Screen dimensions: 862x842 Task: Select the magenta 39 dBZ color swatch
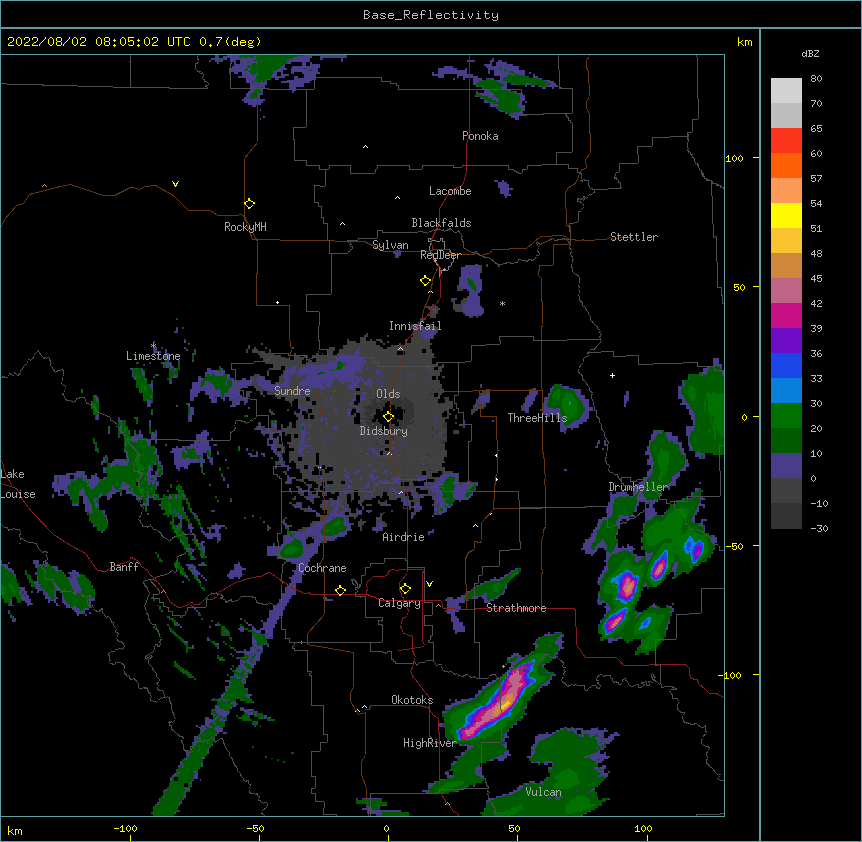pyautogui.click(x=786, y=315)
